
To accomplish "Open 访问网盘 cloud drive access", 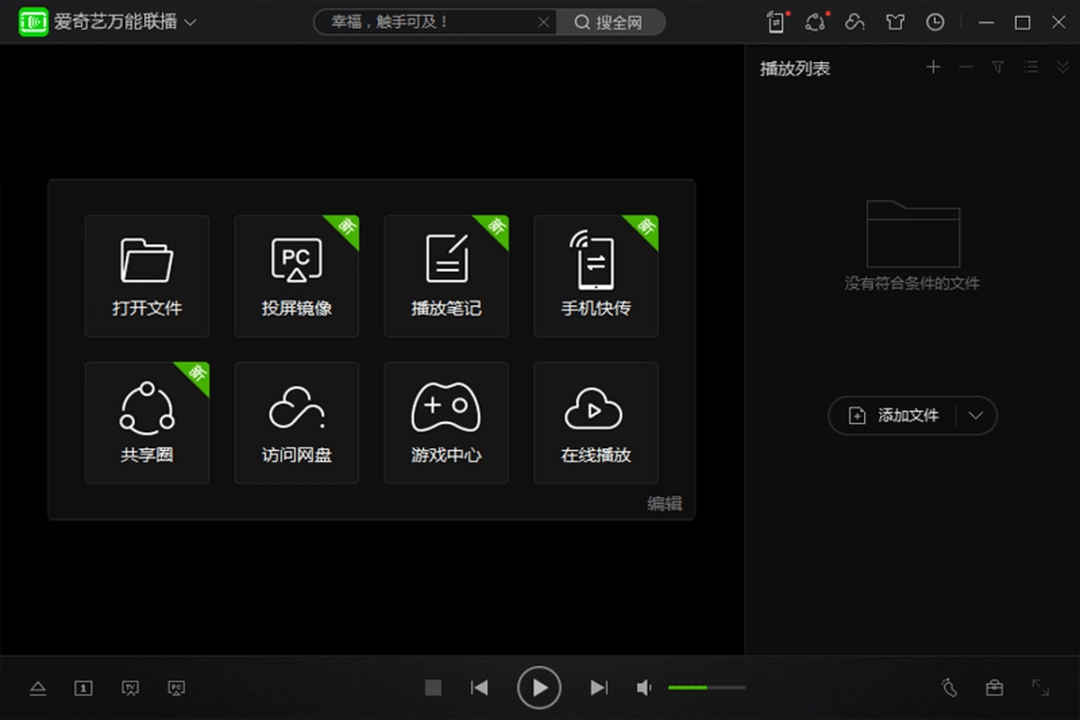I will coord(296,422).
